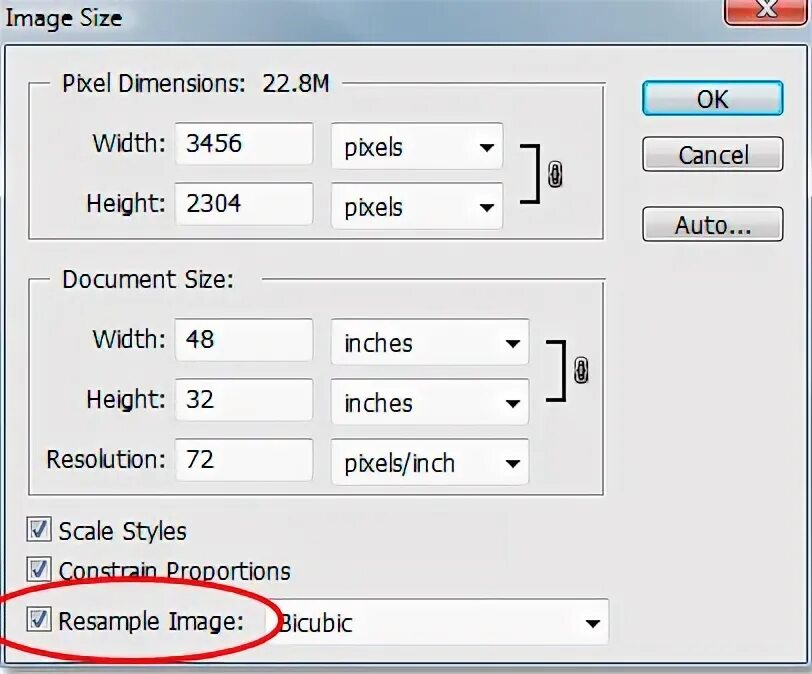Toggle the Scale Styles checkbox
Viewport: 812px width, 674px height.
[39, 530]
